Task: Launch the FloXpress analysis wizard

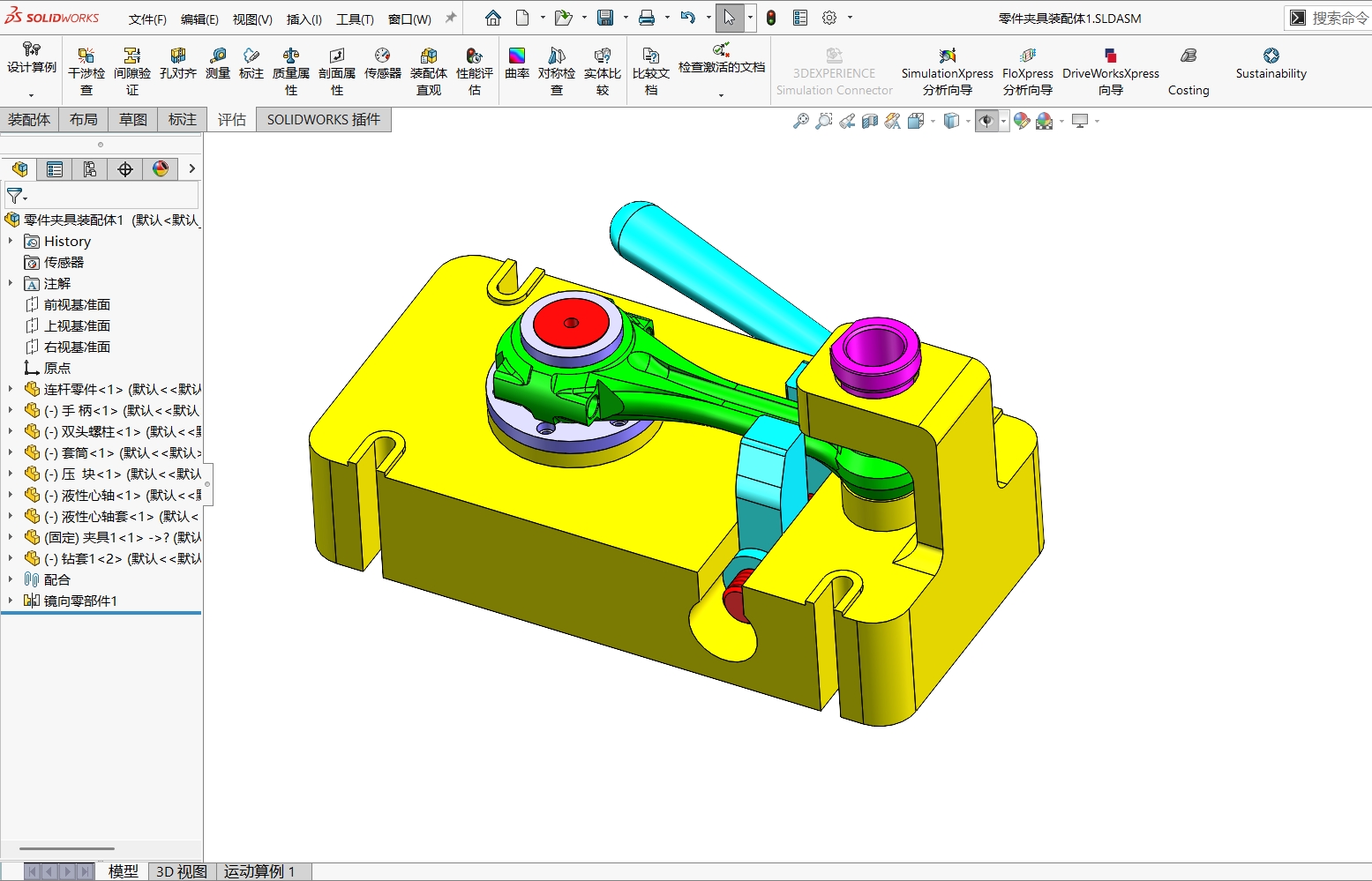Action: click(1028, 71)
